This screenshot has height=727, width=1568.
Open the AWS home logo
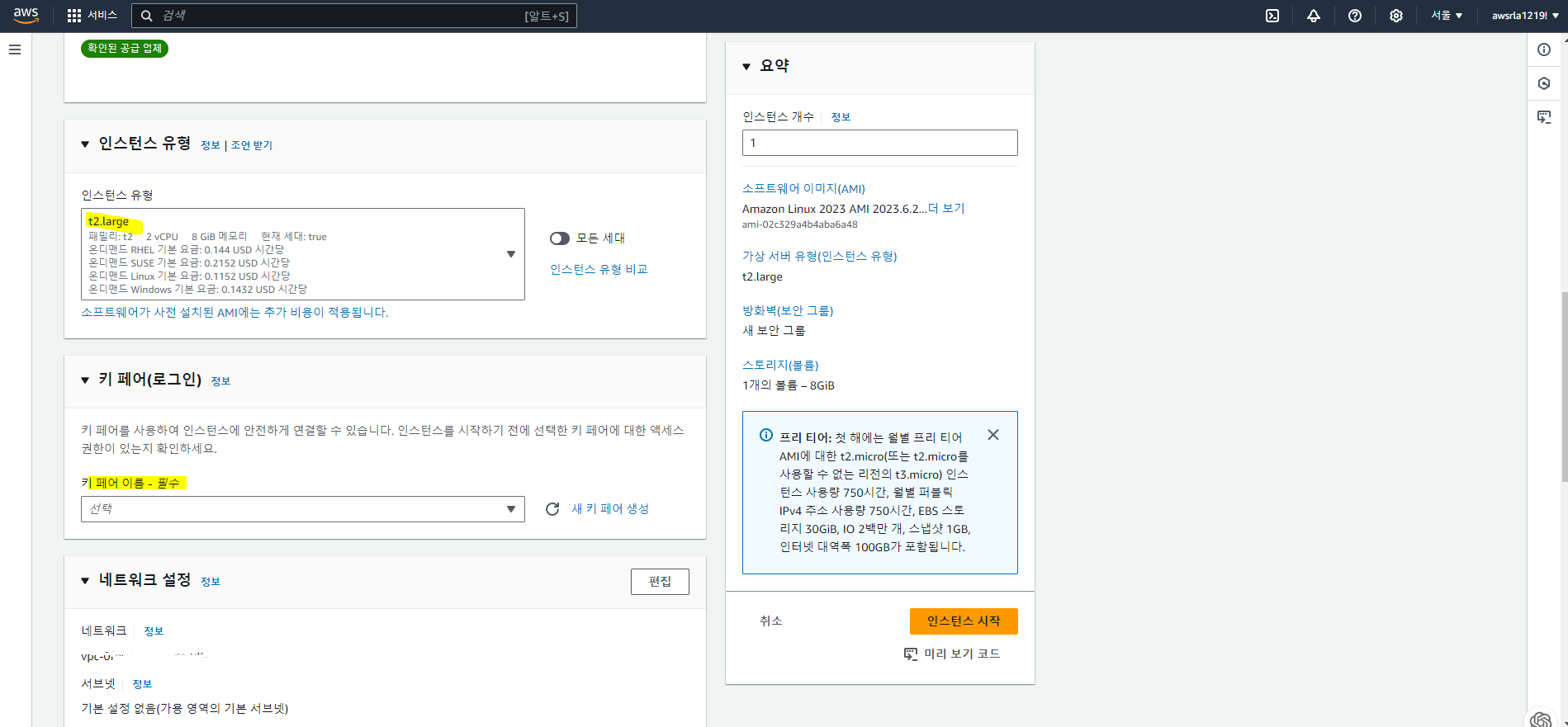click(x=26, y=16)
